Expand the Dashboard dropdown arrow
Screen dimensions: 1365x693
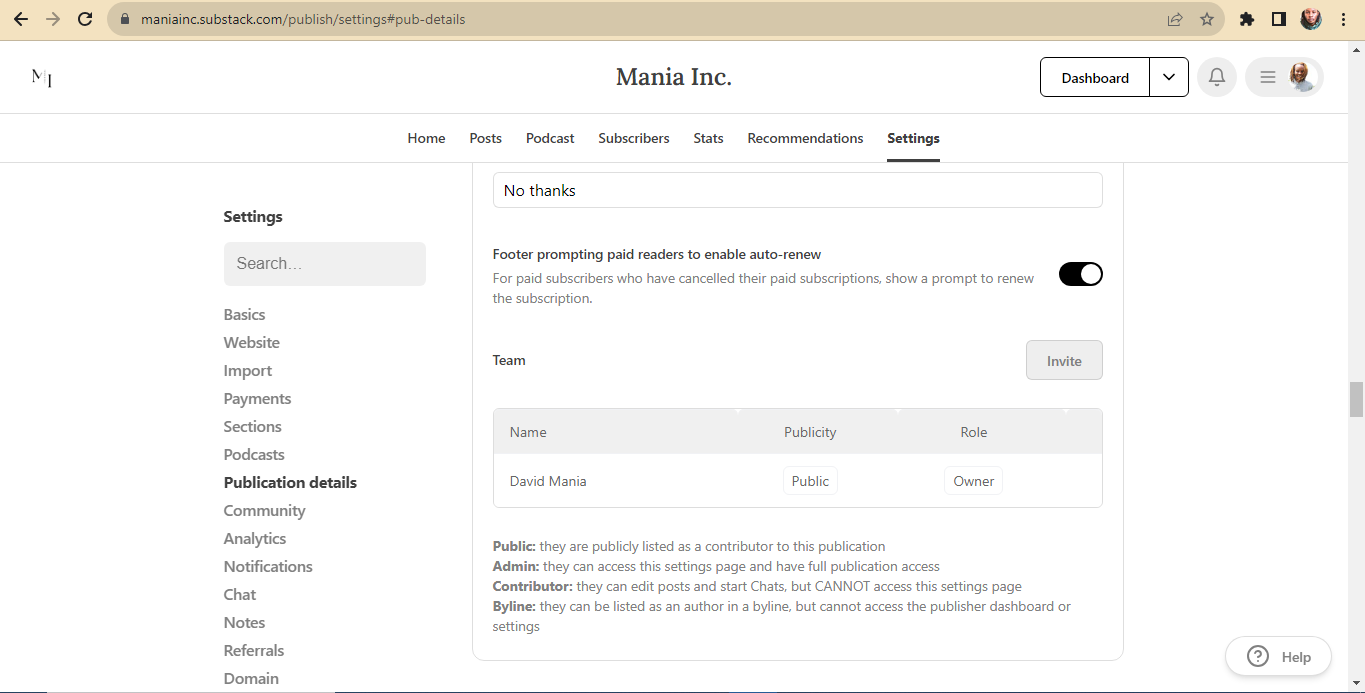[x=1168, y=77]
